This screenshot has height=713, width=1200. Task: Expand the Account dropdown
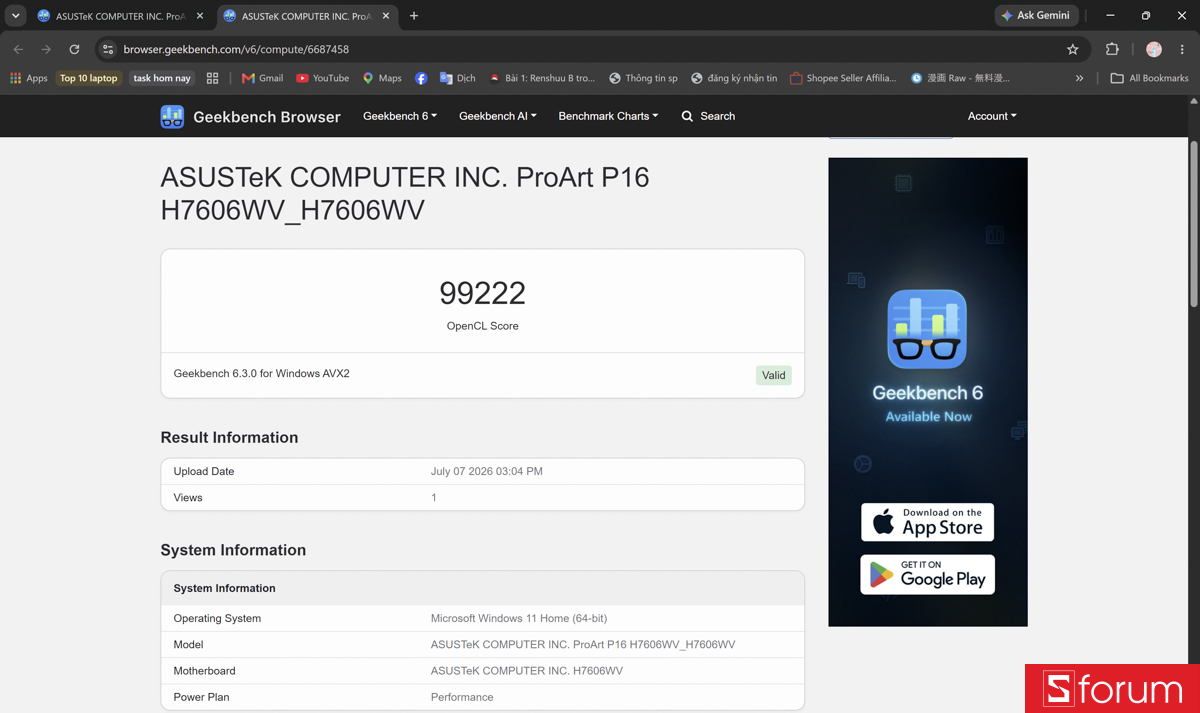point(992,116)
